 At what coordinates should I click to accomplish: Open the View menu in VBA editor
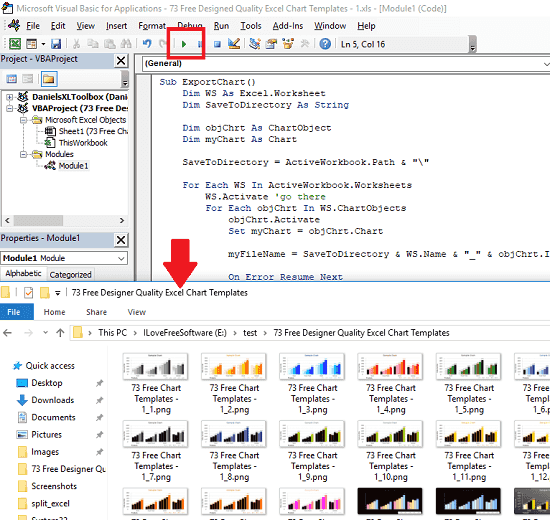point(86,26)
